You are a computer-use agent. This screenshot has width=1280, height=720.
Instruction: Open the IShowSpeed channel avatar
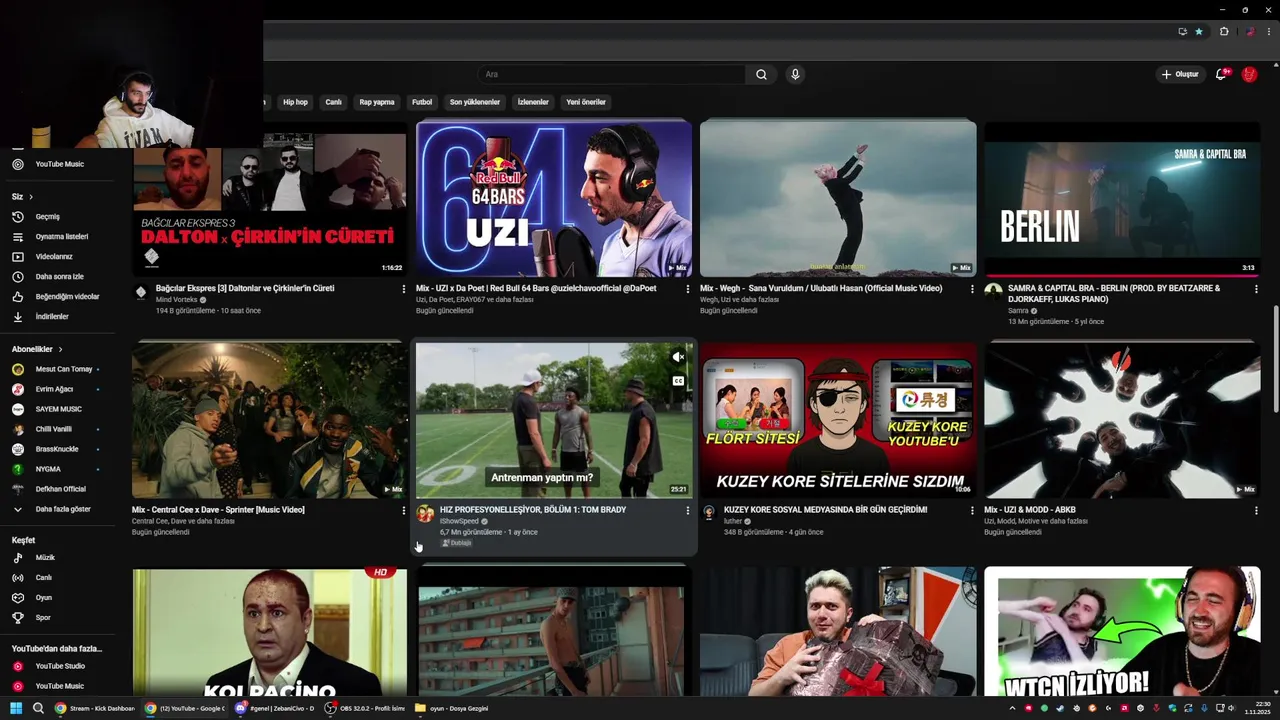pyautogui.click(x=425, y=513)
